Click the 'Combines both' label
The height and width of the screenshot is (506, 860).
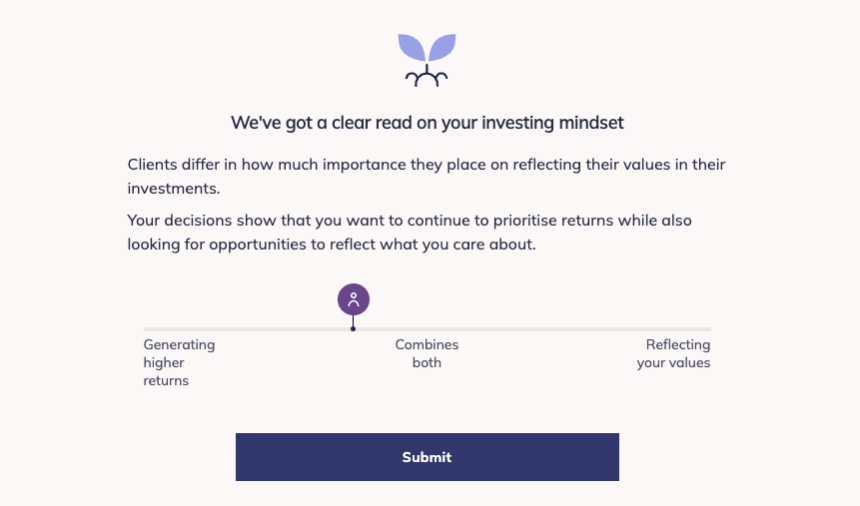(427, 354)
